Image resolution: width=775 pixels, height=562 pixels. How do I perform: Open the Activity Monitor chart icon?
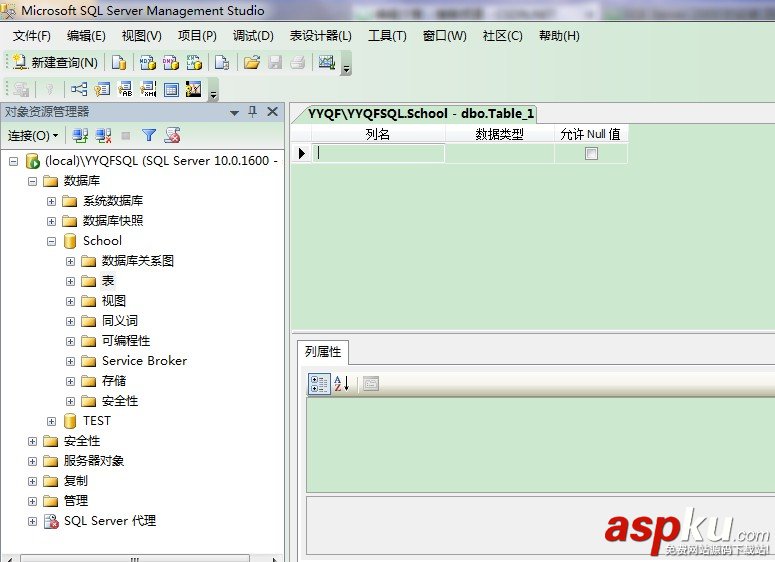(x=327, y=62)
